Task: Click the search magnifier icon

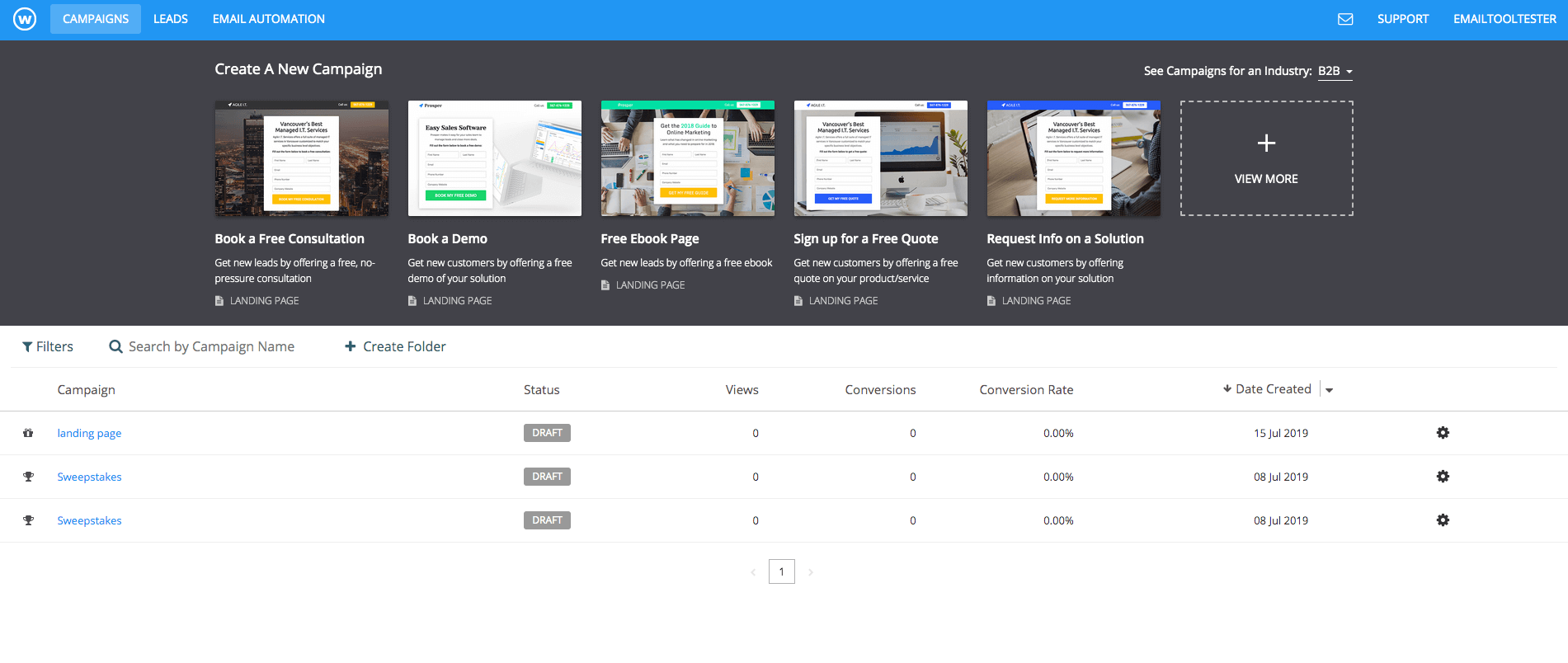Action: pos(116,346)
